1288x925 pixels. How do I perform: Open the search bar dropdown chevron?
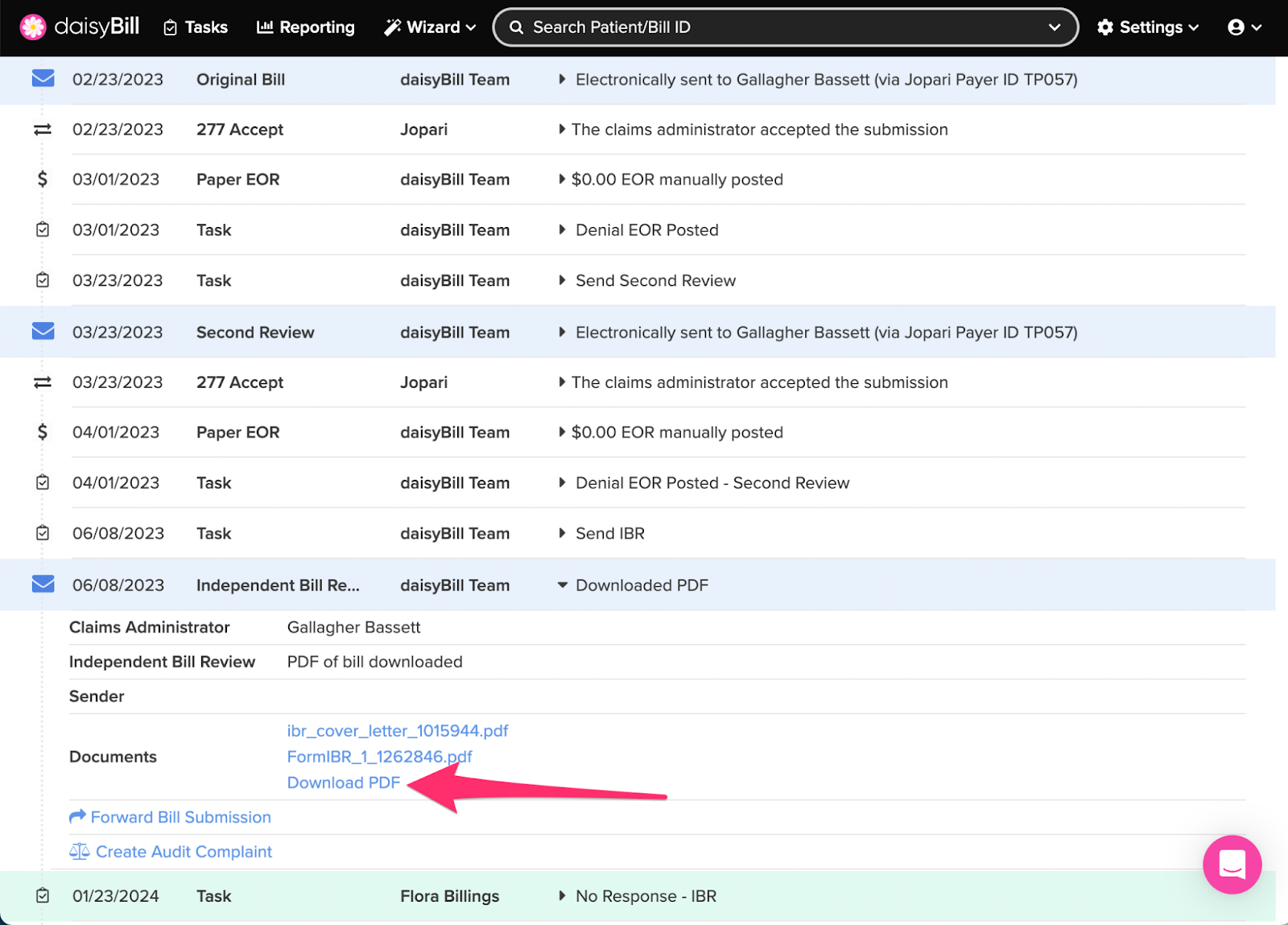click(x=1055, y=27)
